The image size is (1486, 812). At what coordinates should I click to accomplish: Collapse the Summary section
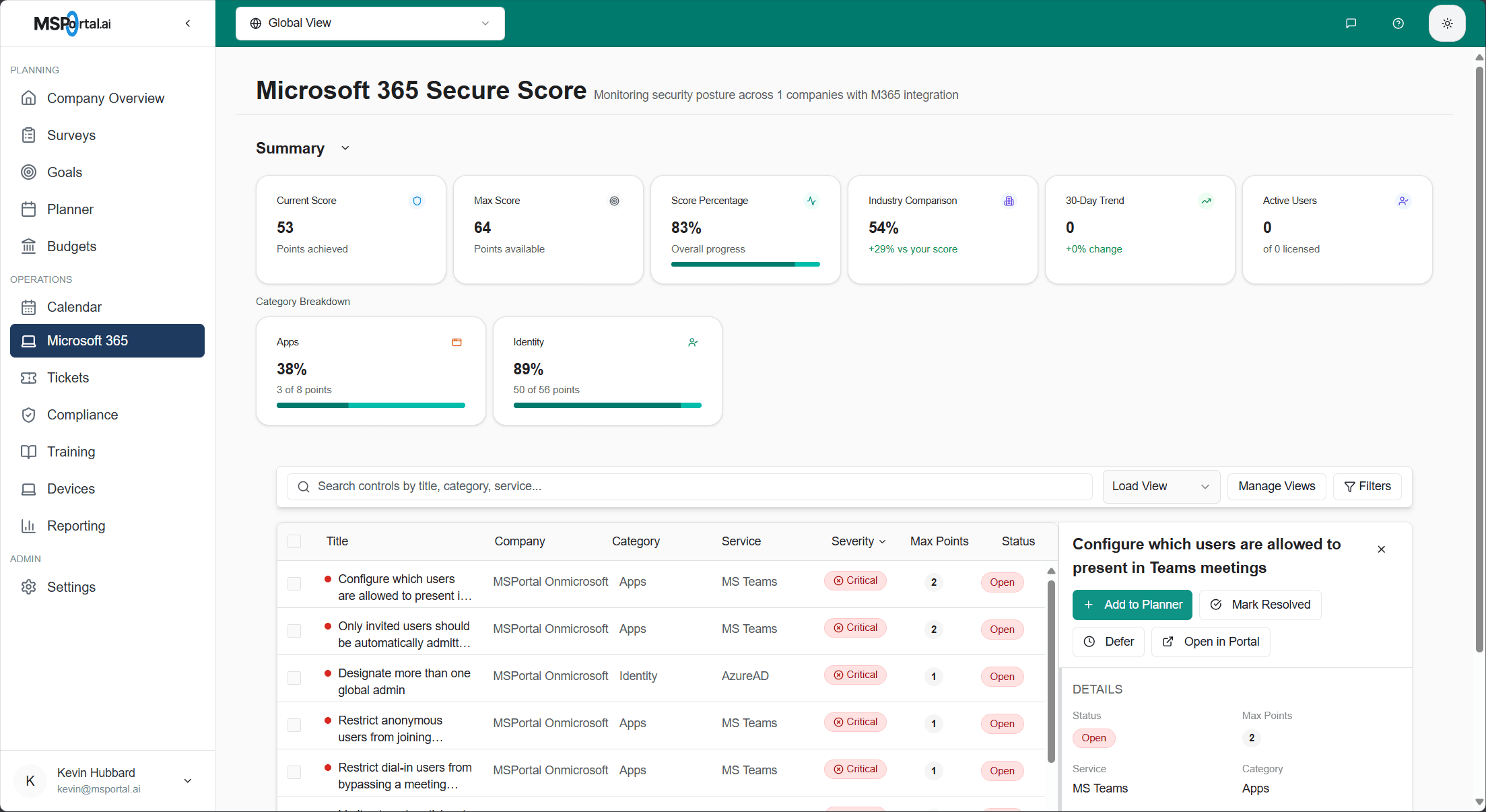[x=345, y=148]
